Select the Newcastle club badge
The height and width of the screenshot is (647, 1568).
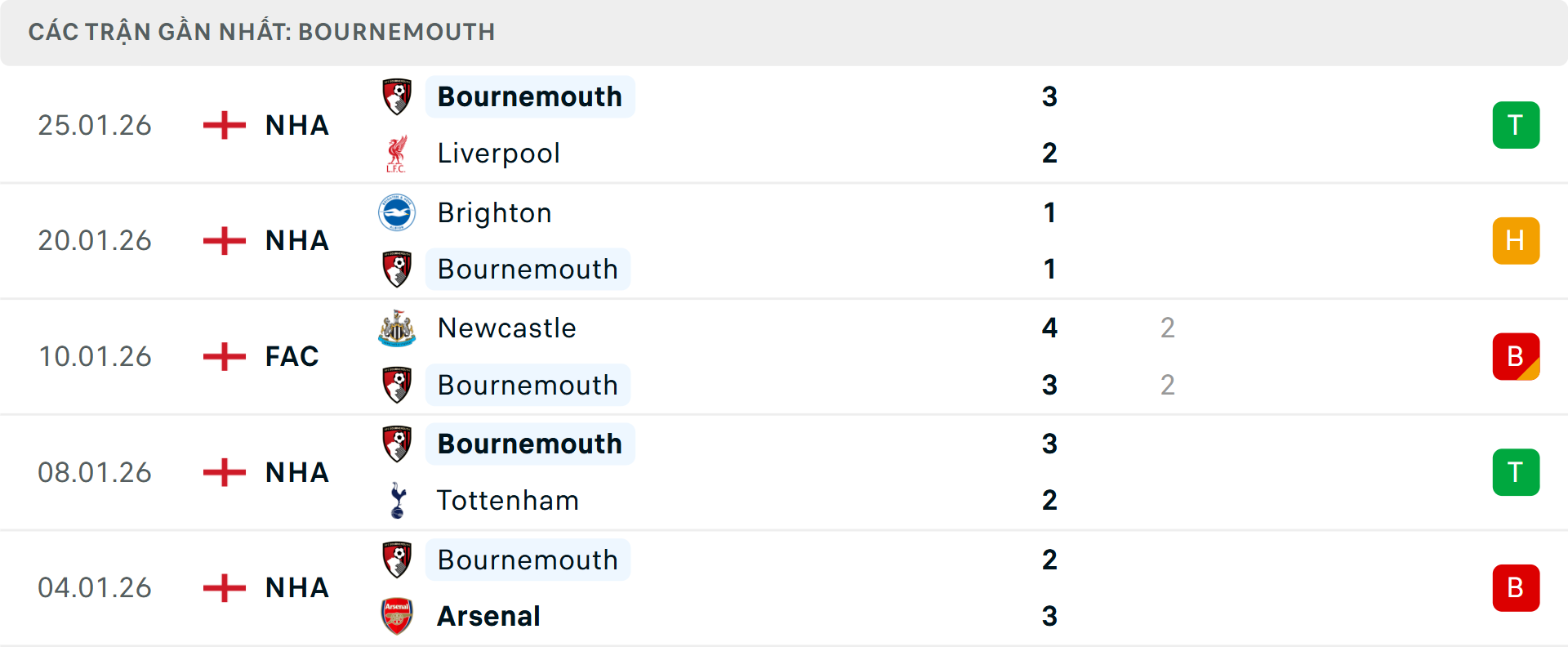(397, 328)
